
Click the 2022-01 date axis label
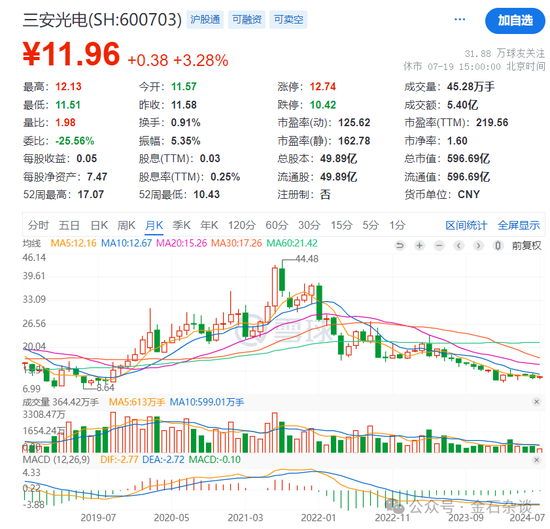pos(318,517)
